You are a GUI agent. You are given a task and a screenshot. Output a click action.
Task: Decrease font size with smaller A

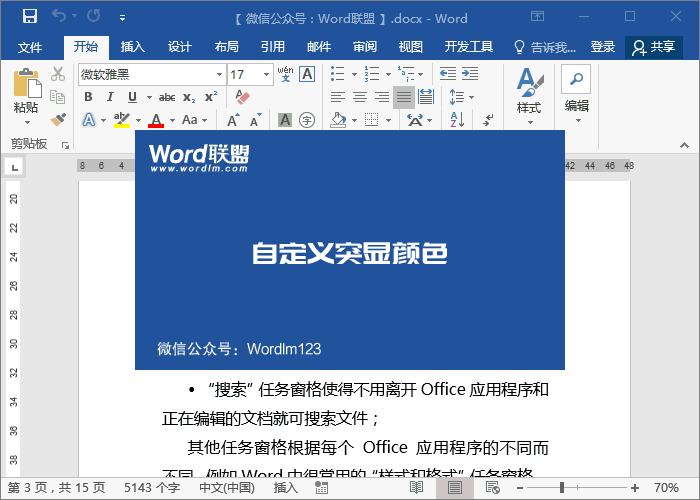point(255,120)
